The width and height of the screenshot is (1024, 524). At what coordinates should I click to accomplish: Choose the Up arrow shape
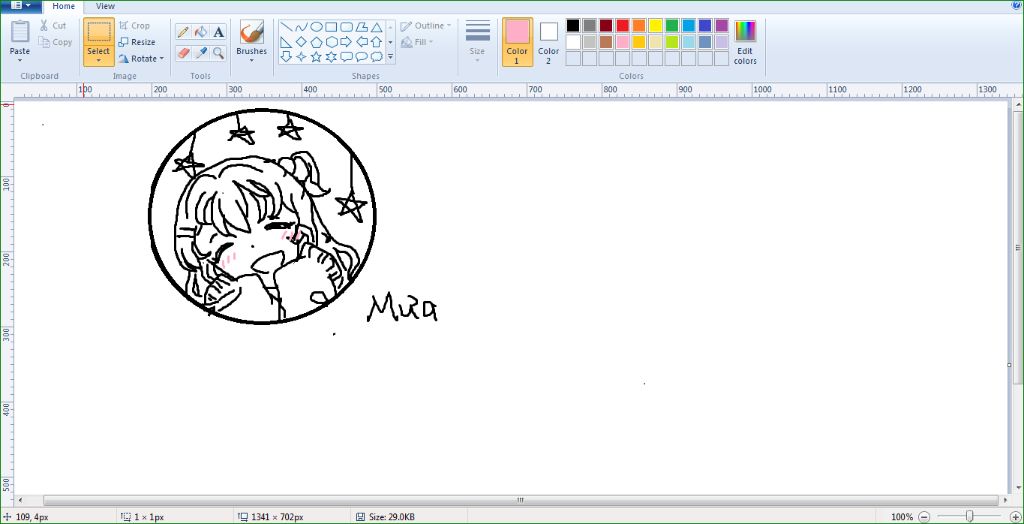coord(376,42)
